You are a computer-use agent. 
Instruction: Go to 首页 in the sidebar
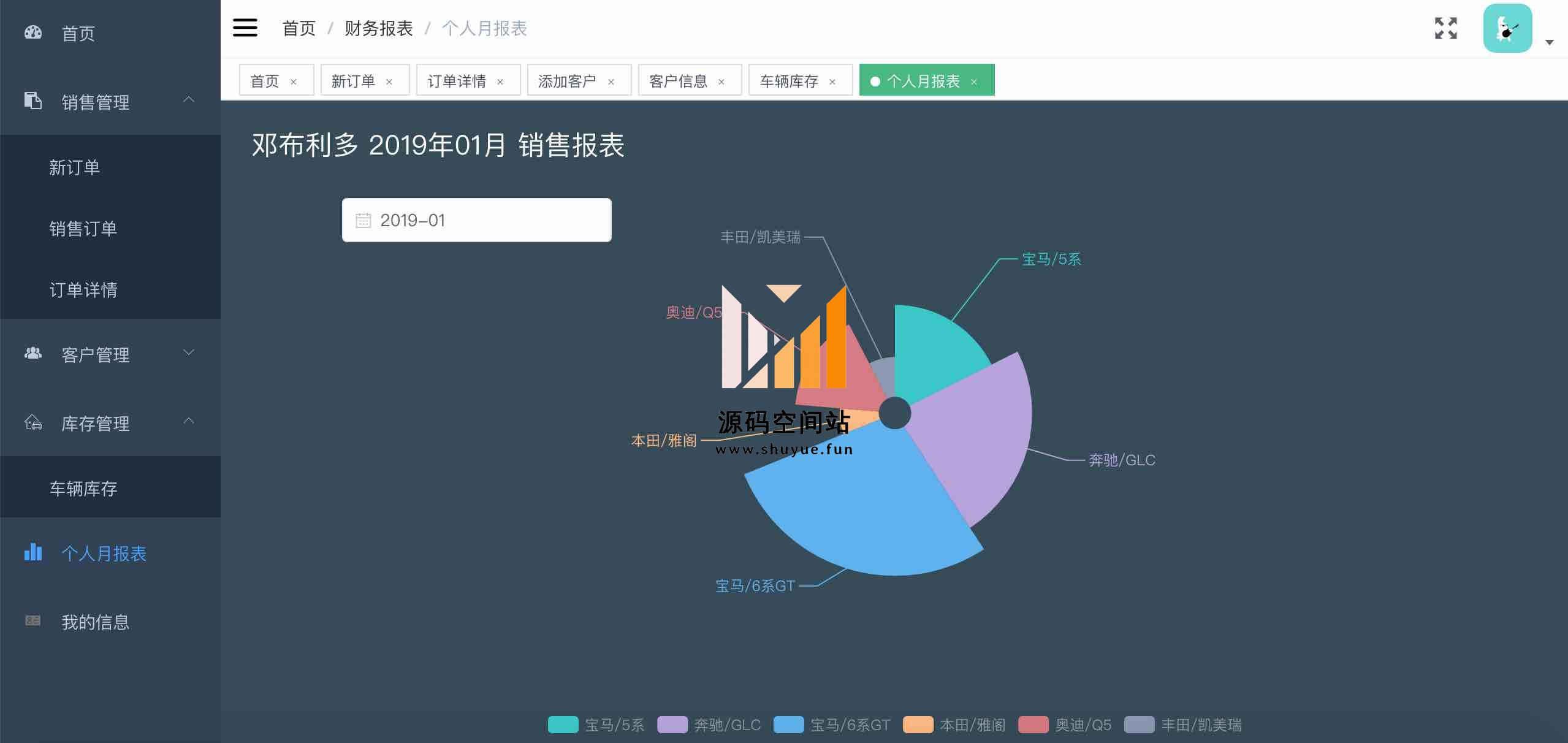[x=110, y=33]
